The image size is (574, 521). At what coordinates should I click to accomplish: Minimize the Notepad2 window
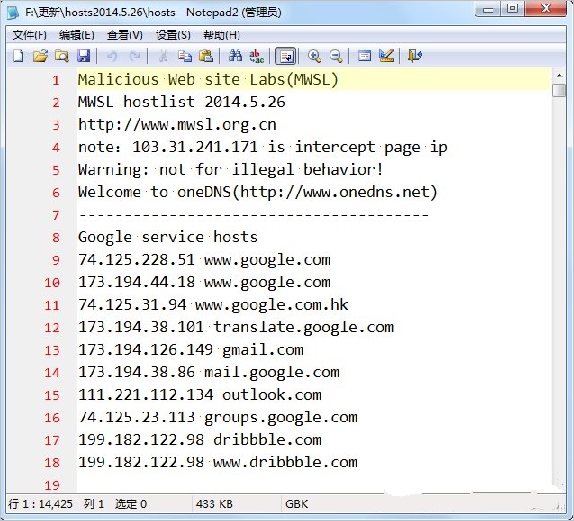[488, 9]
